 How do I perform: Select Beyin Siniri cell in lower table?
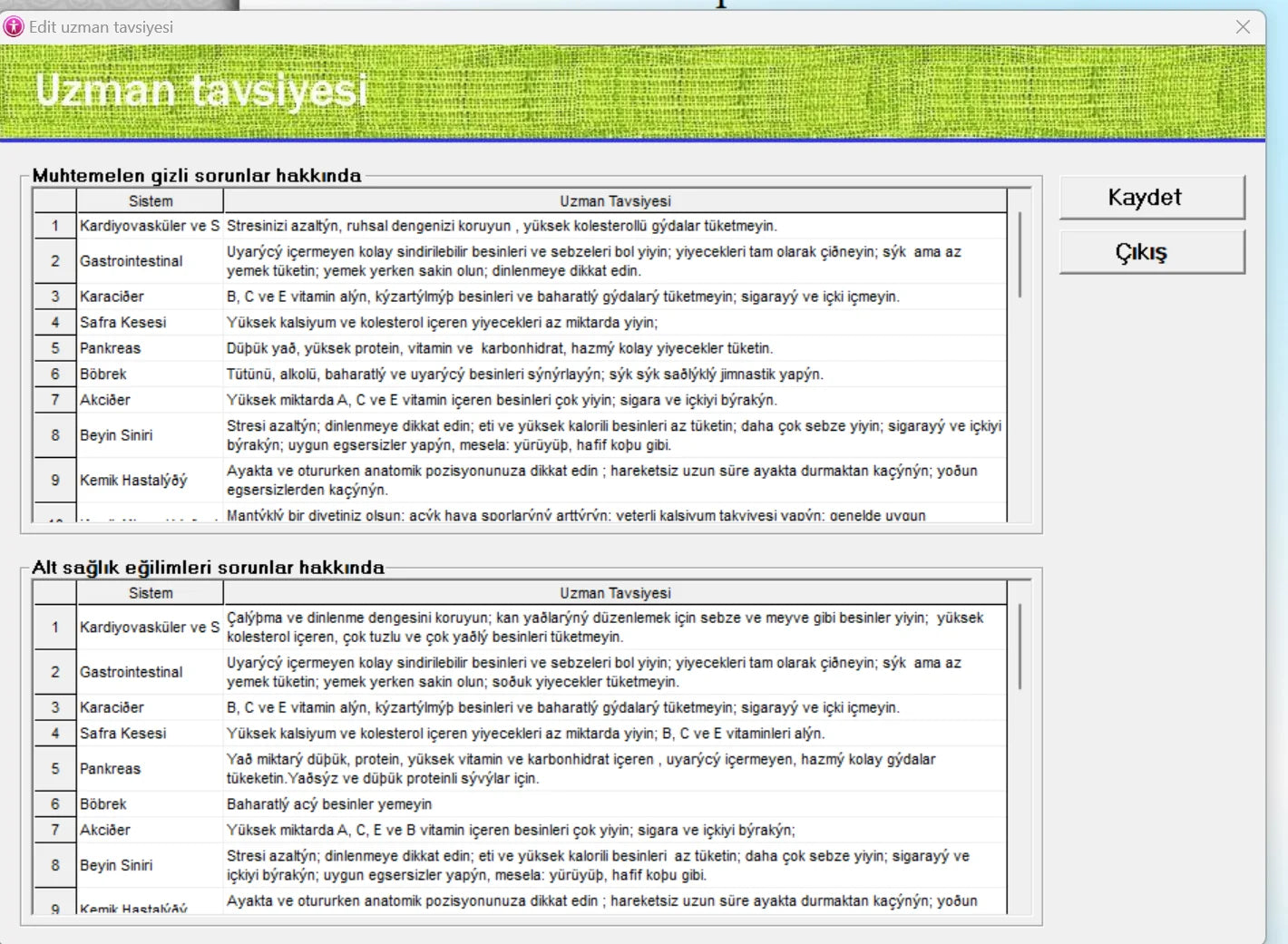tap(150, 865)
